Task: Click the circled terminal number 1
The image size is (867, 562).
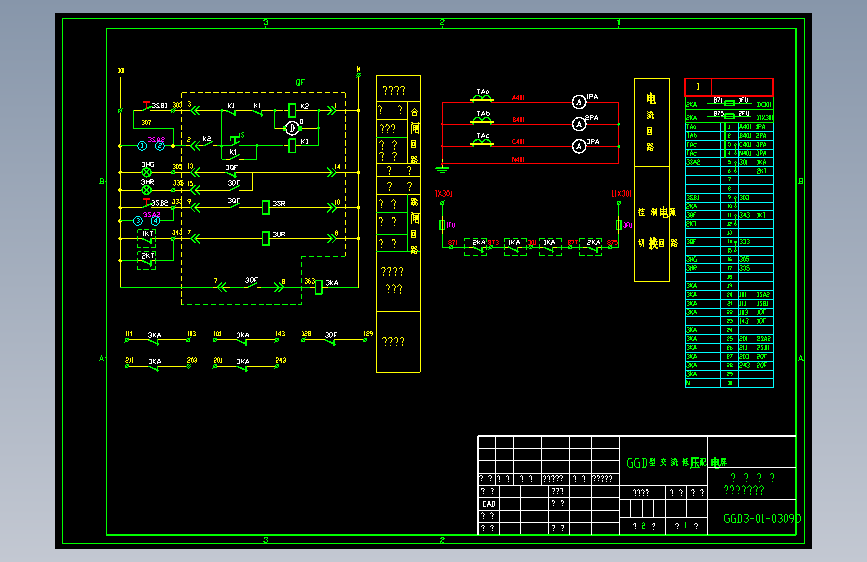Action: [x=142, y=146]
